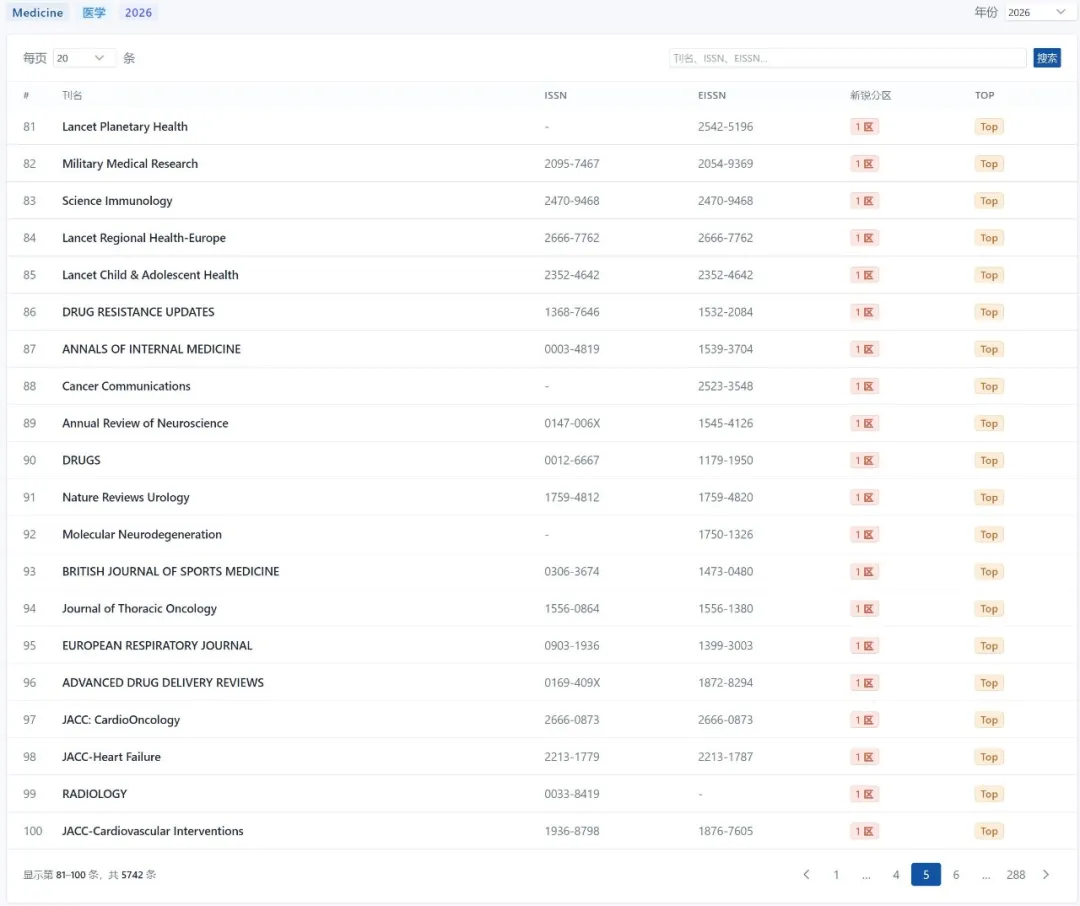The height and width of the screenshot is (906, 1080).
Task: Go to page 1
Action: (x=836, y=875)
